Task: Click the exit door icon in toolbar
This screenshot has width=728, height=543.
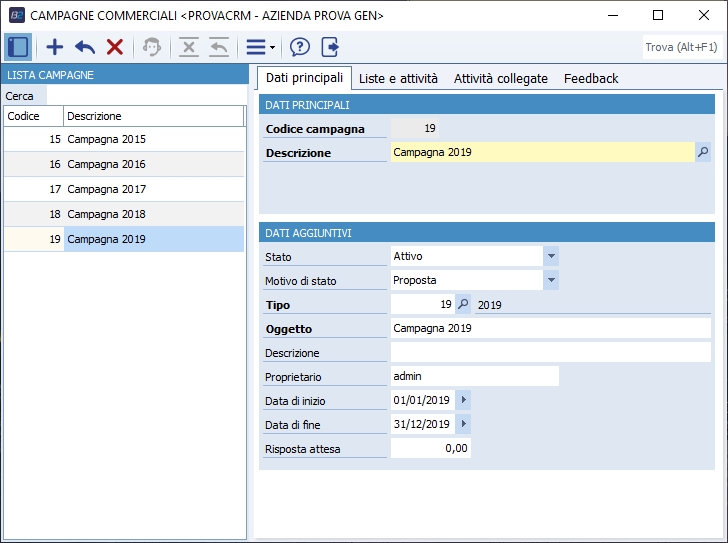Action: tap(330, 47)
